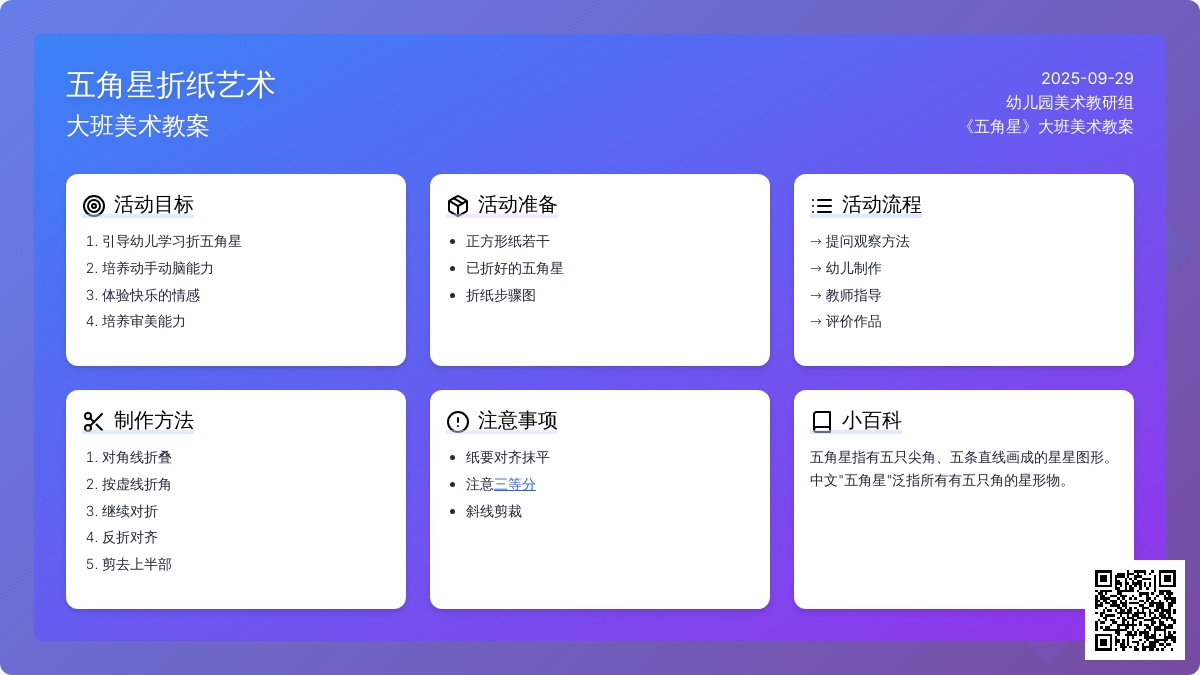This screenshot has height=675, width=1200.
Task: Click the list icon beside 活动流程
Action: pos(822,206)
